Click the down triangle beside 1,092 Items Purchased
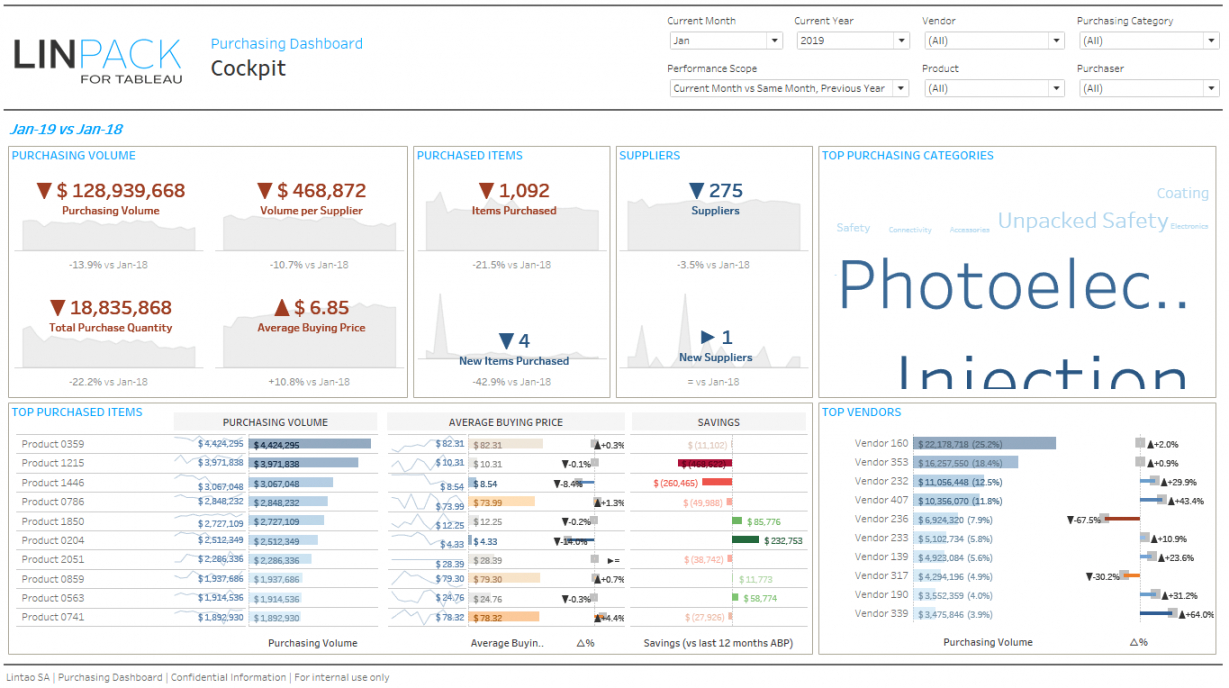This screenshot has width=1229, height=688. (x=486, y=191)
